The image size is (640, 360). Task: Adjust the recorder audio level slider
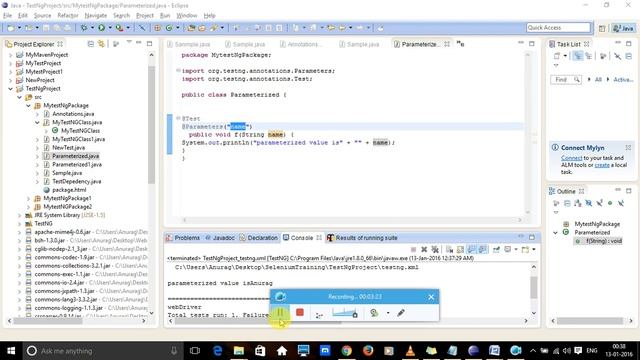(345, 313)
